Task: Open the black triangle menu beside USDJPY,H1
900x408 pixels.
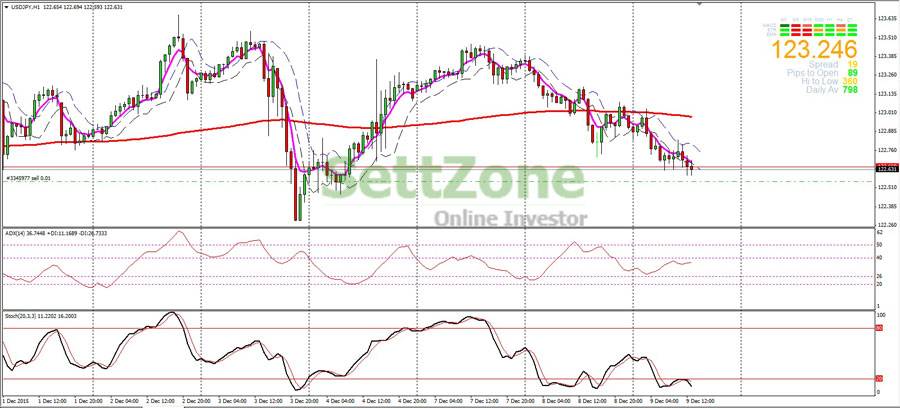Action: click(x=6, y=6)
